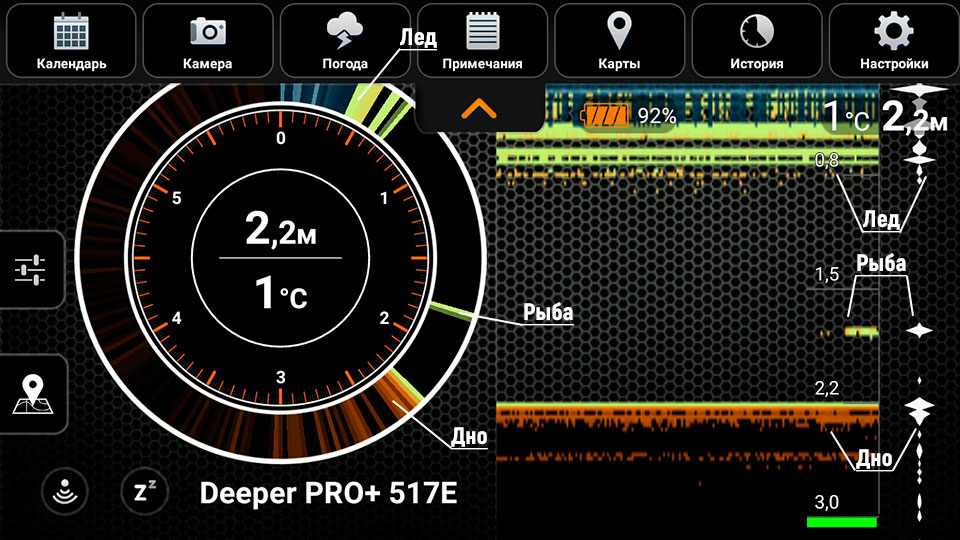This screenshot has width=960, height=540.
Task: Open the sonar adjustment sliders panel
Action: click(31, 270)
